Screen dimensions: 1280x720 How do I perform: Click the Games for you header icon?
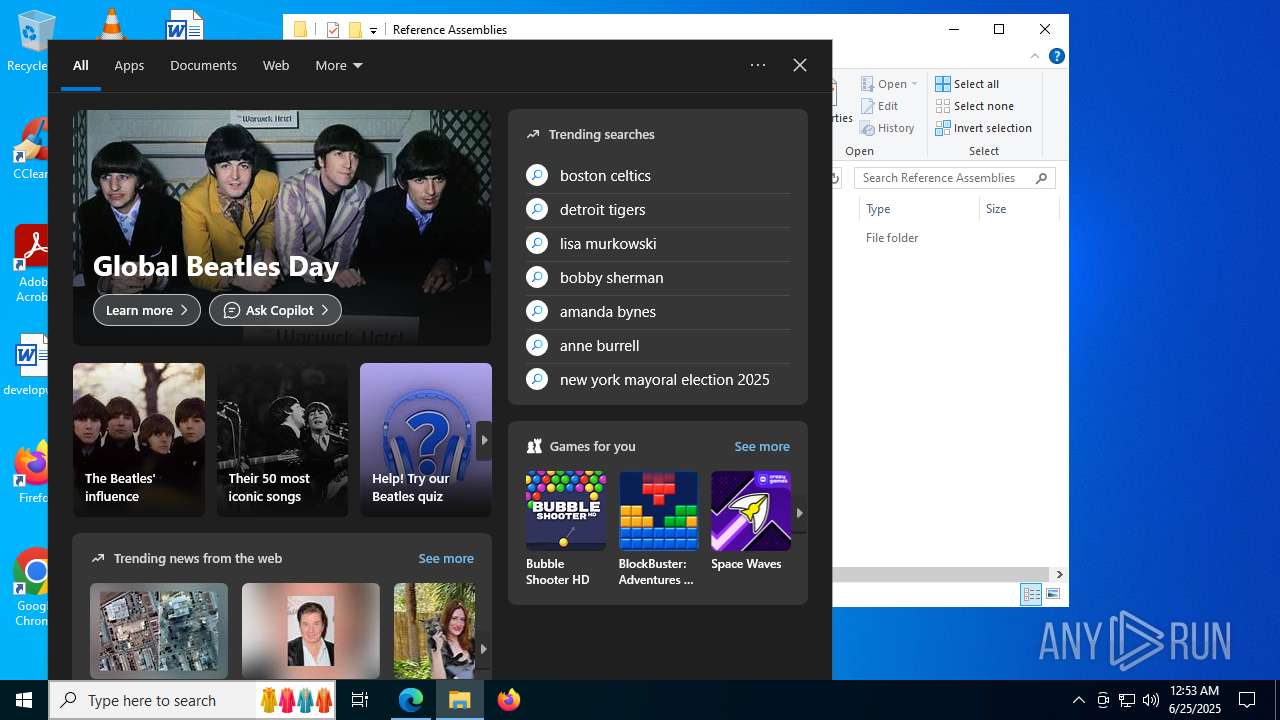[x=534, y=446]
